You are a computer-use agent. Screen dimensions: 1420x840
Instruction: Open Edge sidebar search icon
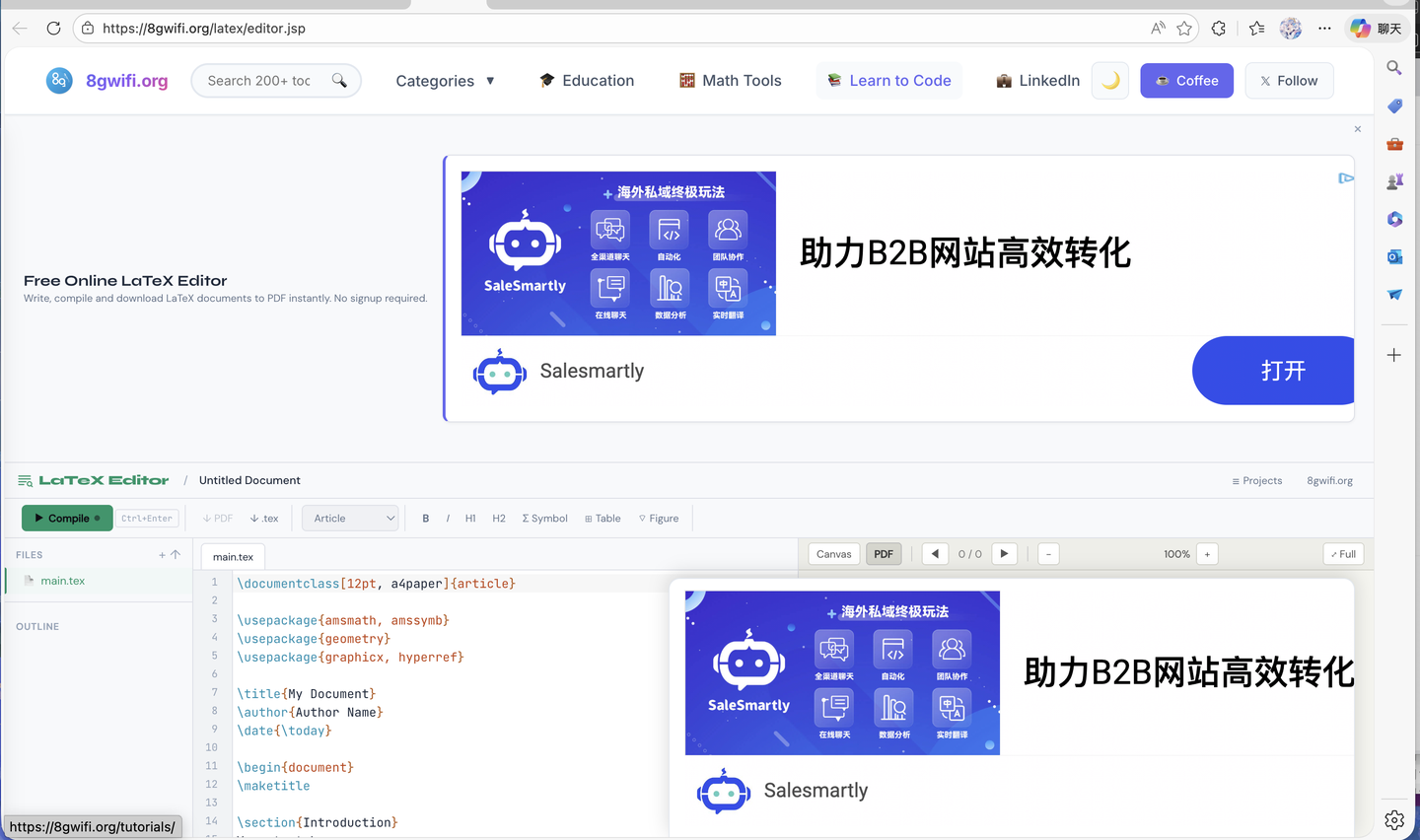(x=1394, y=68)
